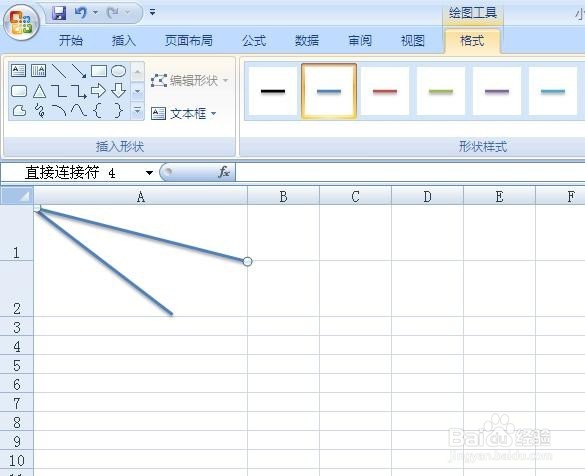This screenshot has height=476, width=585.
Task: Select the 格式 drawing tools tab
Action: (472, 41)
